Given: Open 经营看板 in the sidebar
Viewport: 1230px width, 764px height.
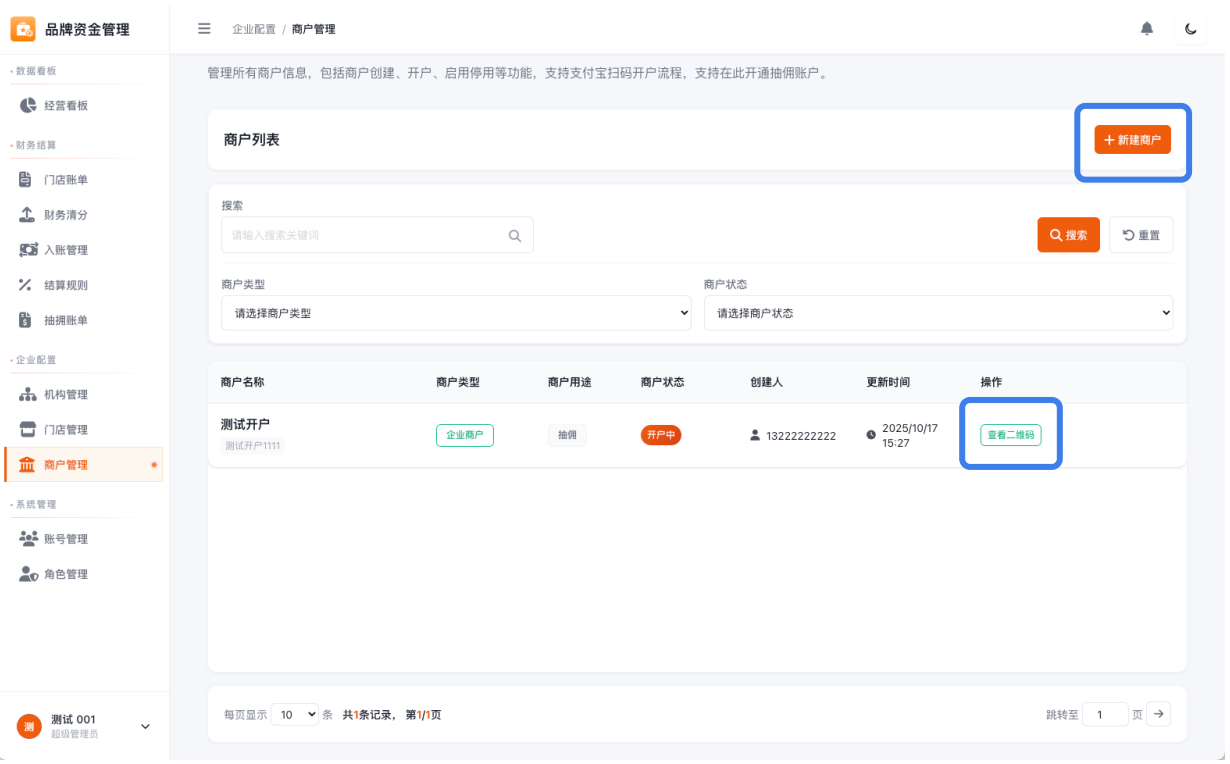Looking at the screenshot, I should tap(66, 105).
